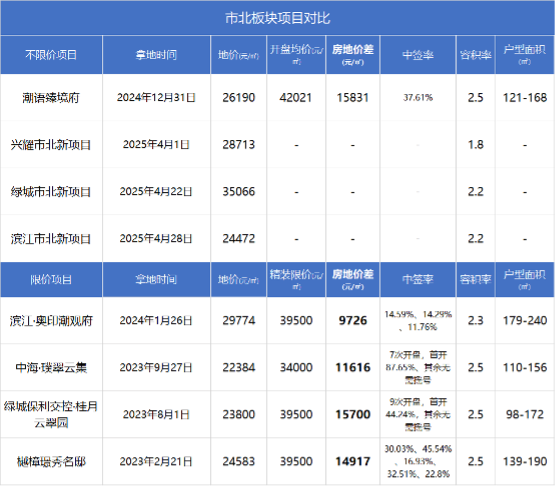
Task: Select the opening price 42021 cell
Action: click(x=296, y=97)
